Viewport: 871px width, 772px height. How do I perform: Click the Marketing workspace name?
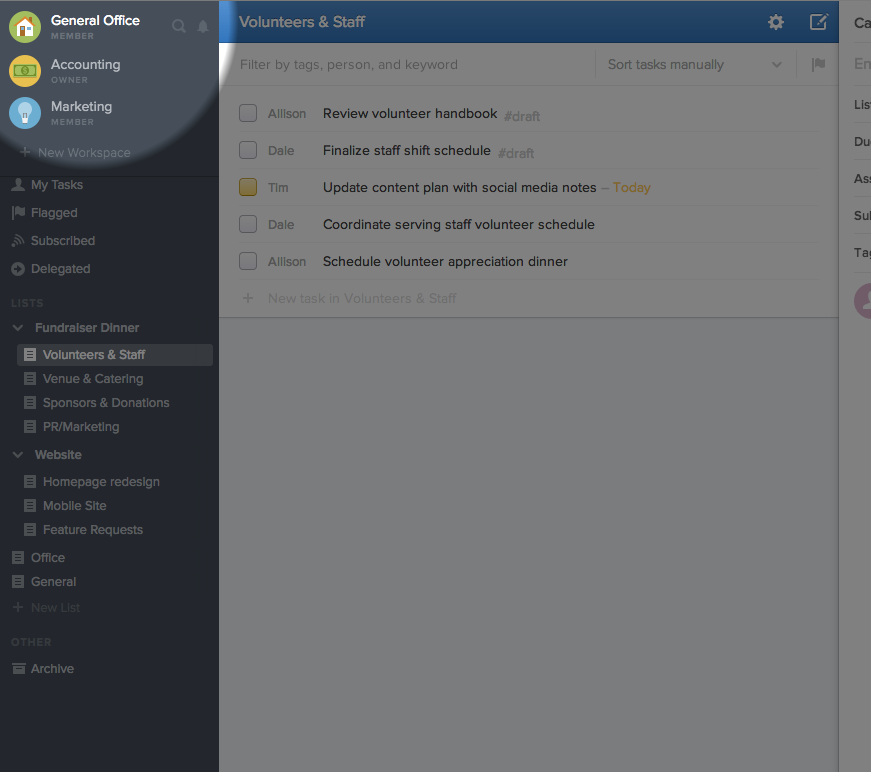click(x=81, y=107)
